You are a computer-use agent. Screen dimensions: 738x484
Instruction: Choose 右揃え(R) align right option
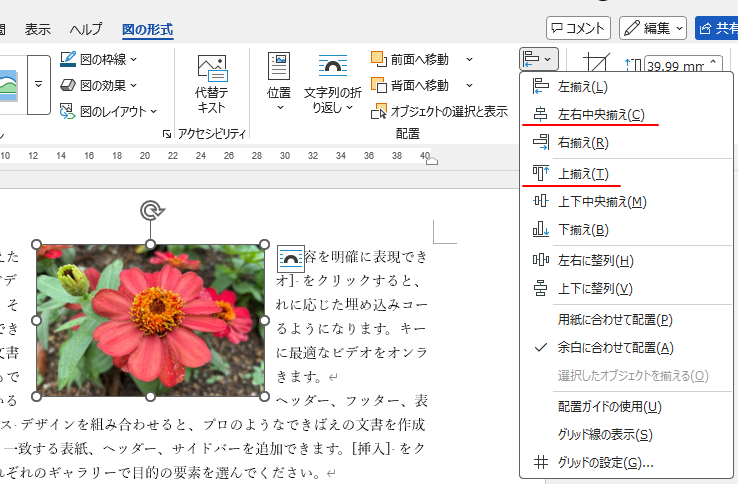tap(626, 142)
